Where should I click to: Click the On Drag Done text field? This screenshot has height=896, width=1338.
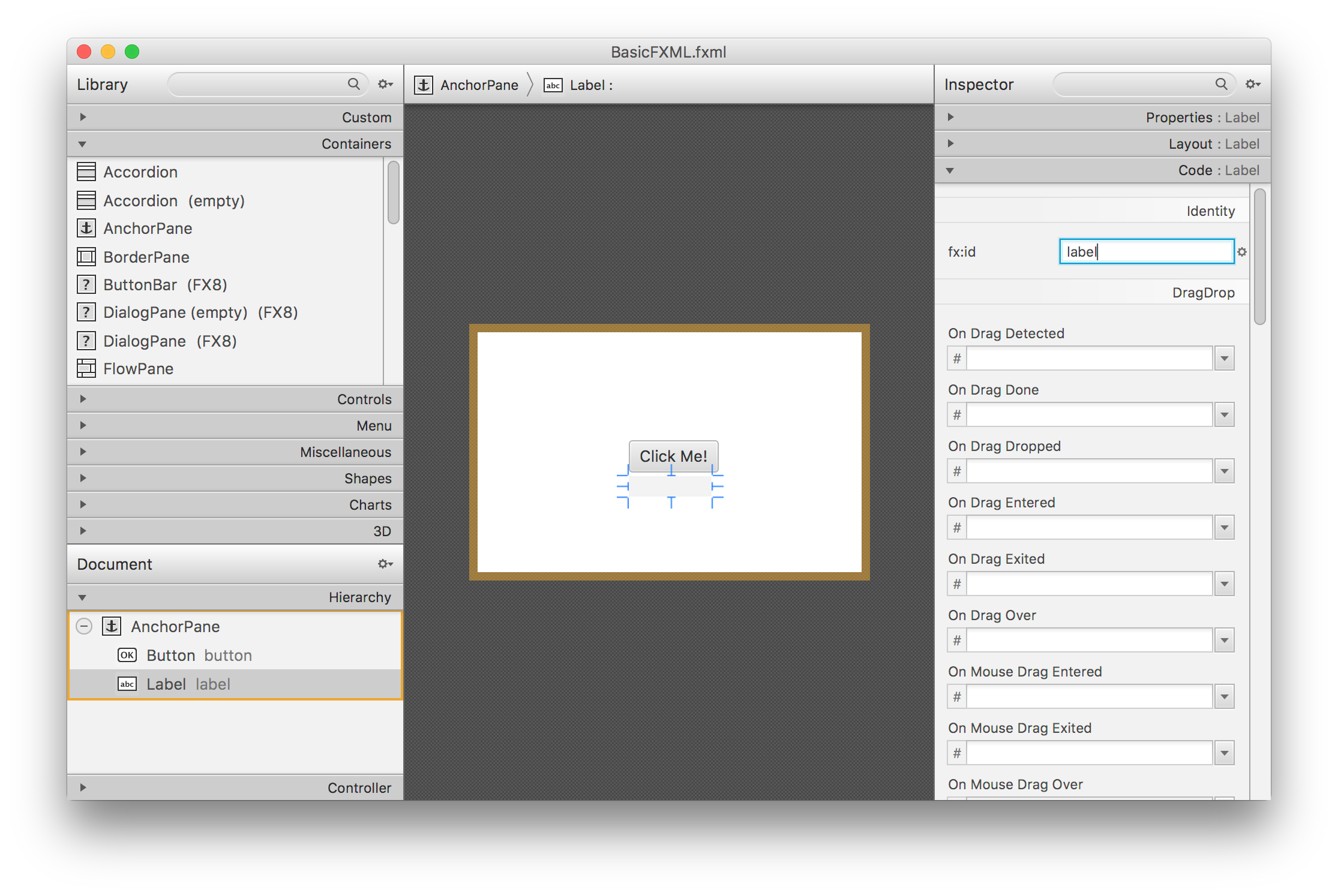coord(1088,415)
